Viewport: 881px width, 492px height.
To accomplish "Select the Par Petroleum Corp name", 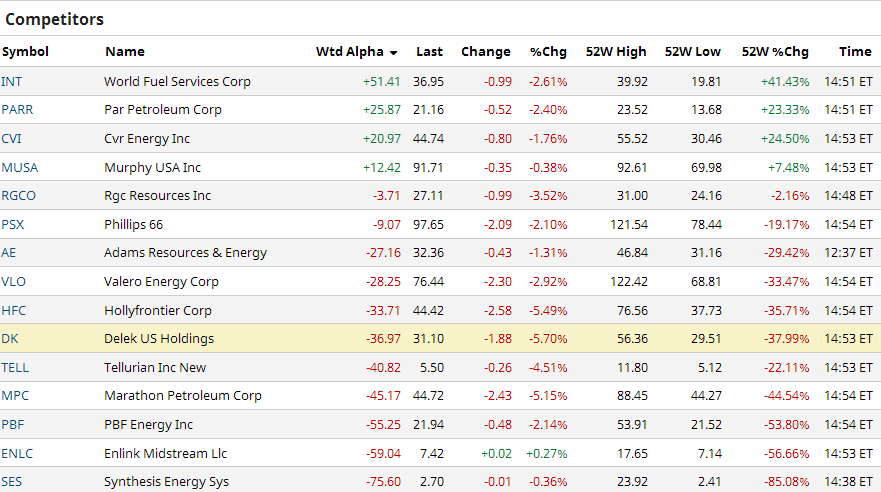I will (163, 110).
